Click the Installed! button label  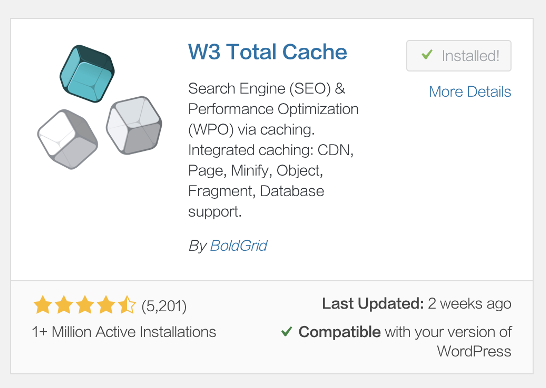(470, 56)
